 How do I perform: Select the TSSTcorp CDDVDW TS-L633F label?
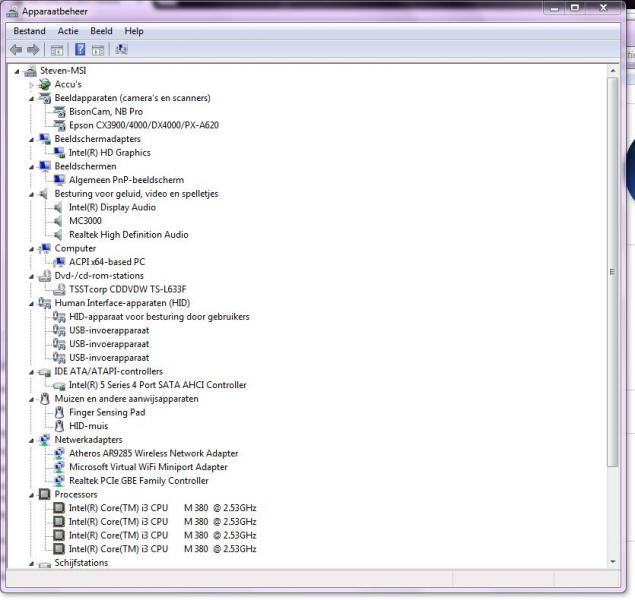[x=128, y=289]
